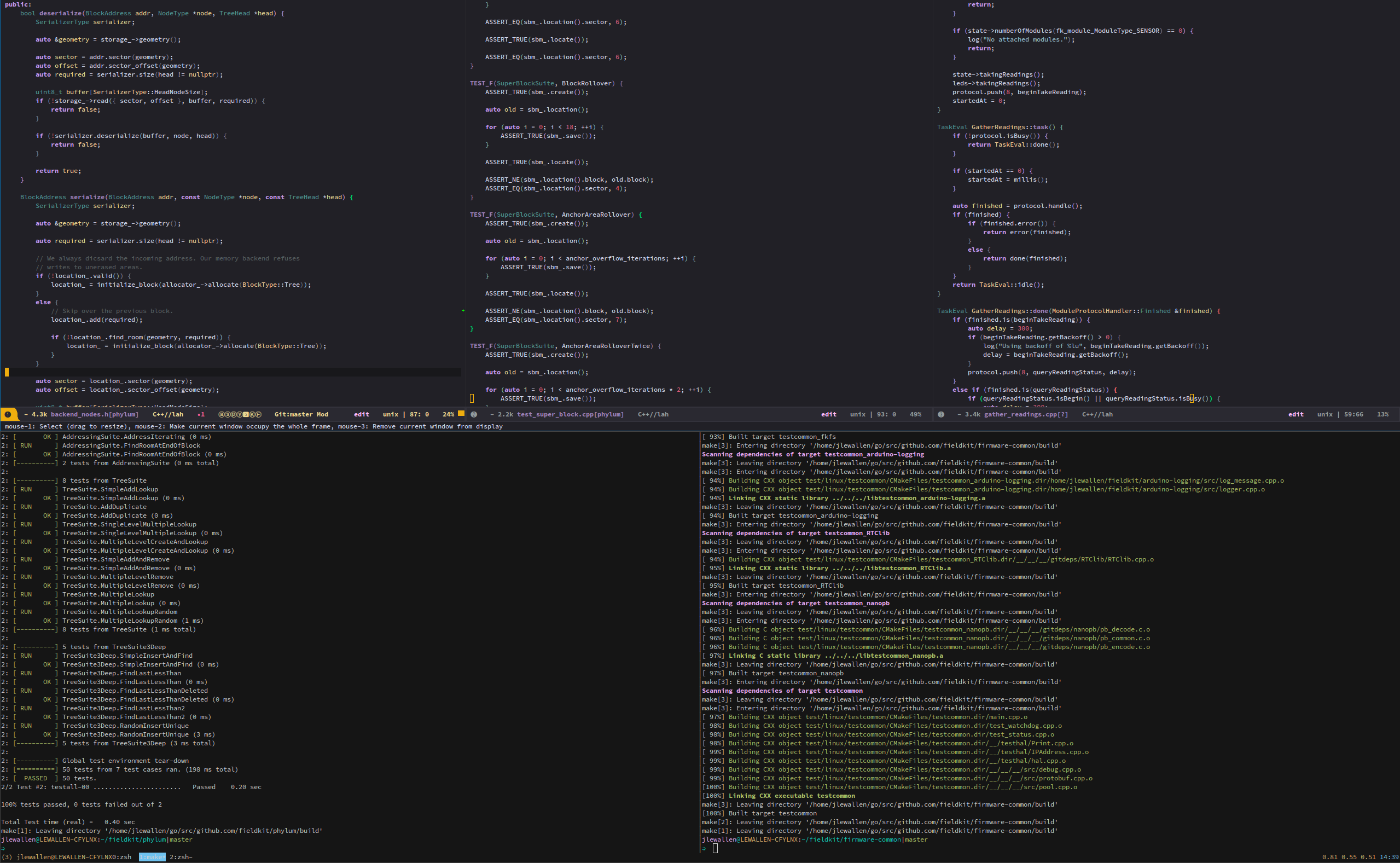This screenshot has height=863, width=1400.
Task: Click the orange cursor block in left editor
Action: tap(7, 372)
